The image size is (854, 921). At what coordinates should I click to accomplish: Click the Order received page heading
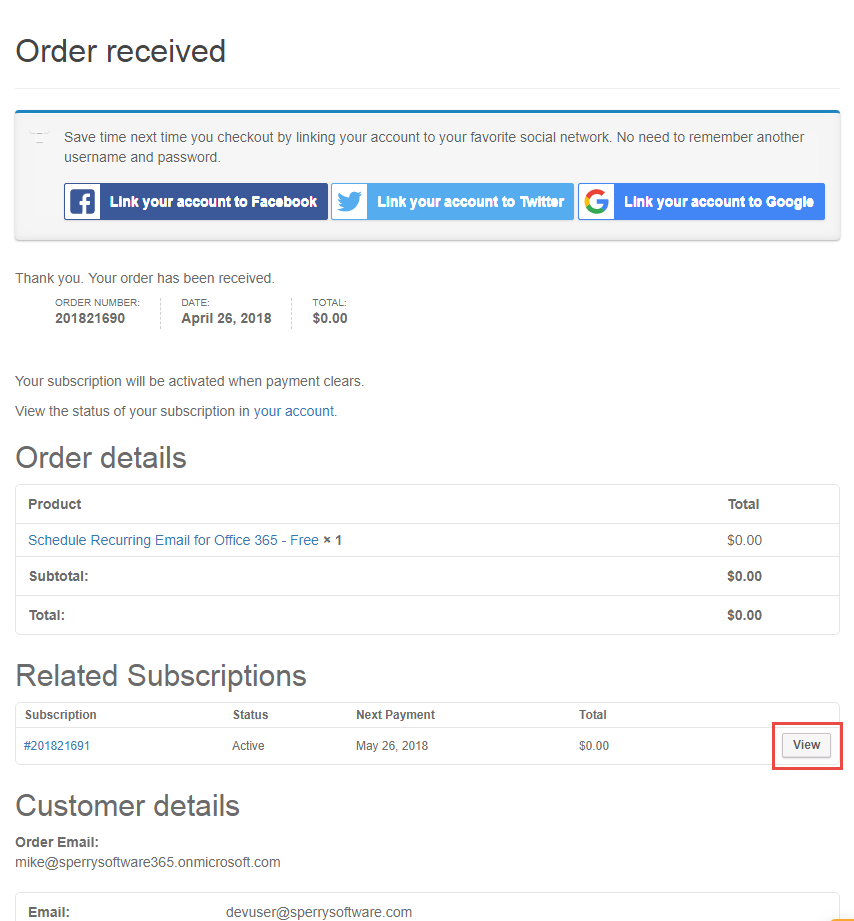(x=120, y=51)
